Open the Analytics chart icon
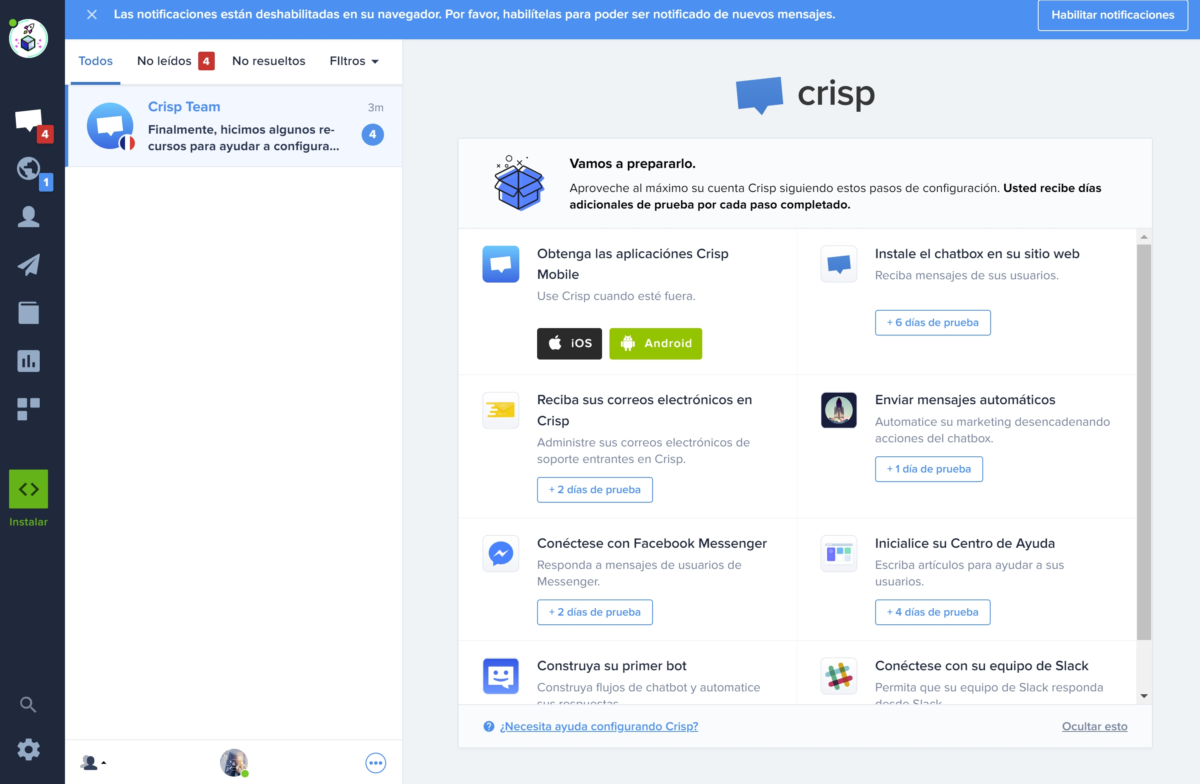Screen dimensions: 1200x784 click(29, 361)
